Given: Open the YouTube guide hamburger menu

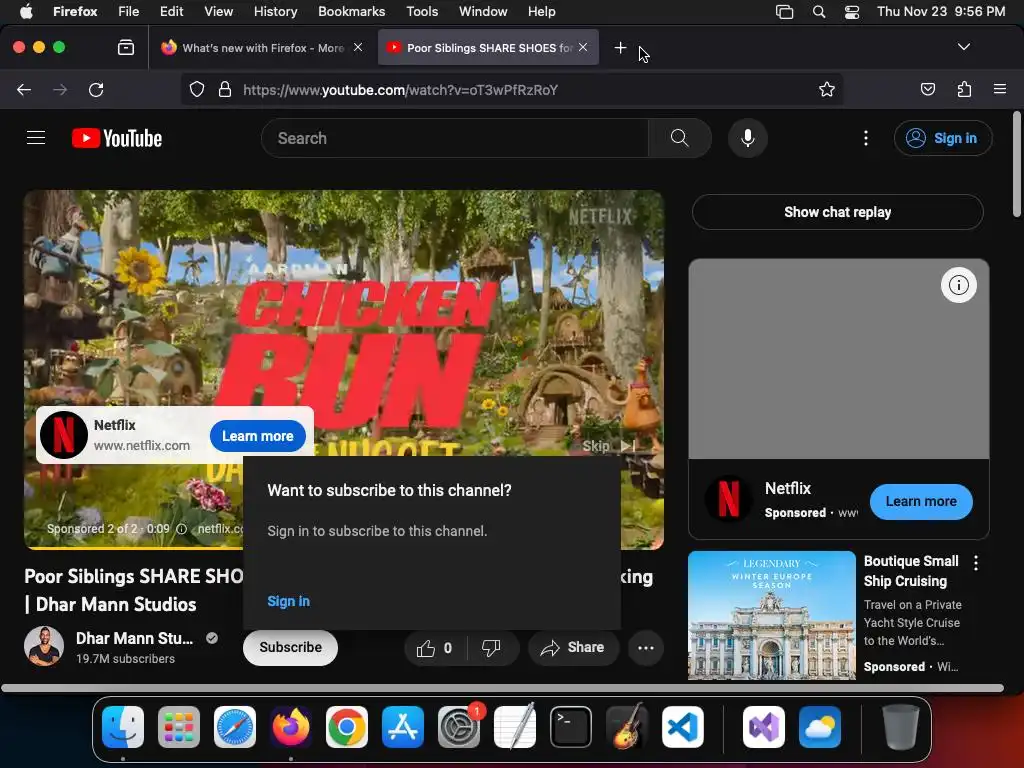Looking at the screenshot, I should 36,138.
